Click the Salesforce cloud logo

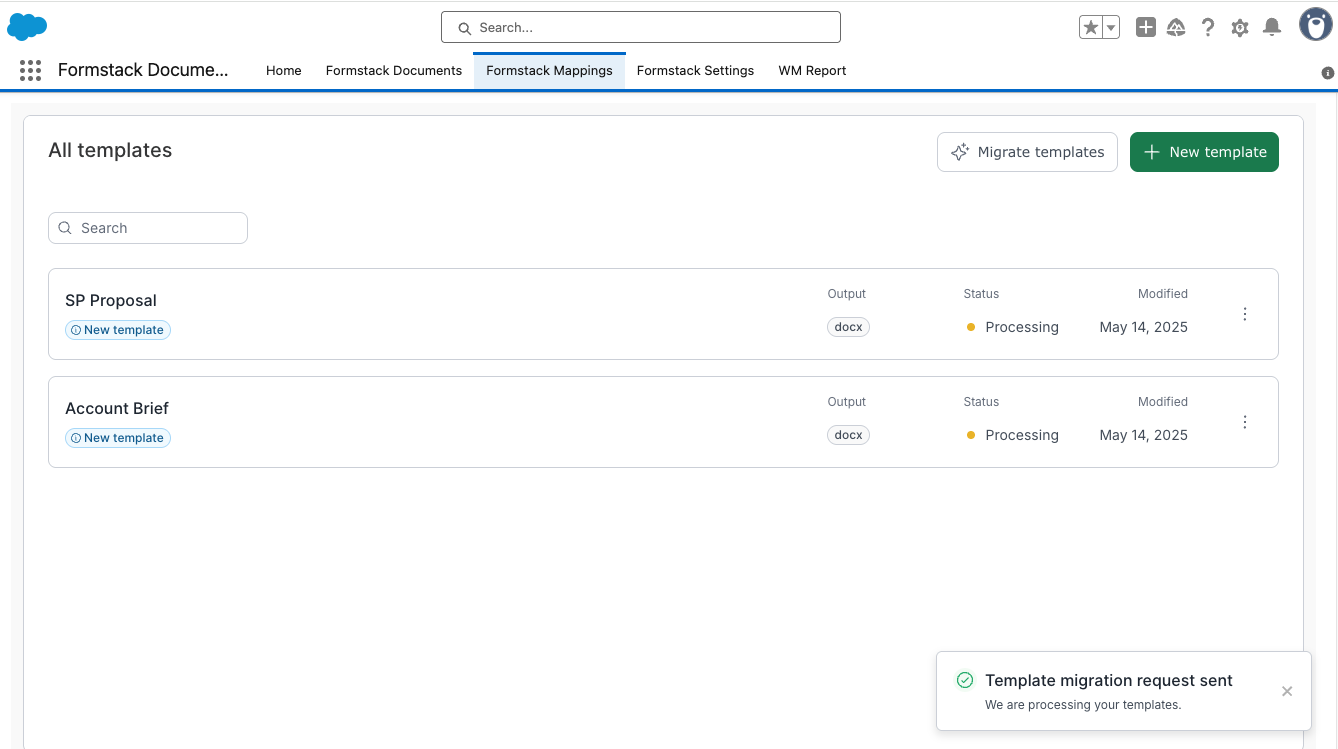pos(27,27)
